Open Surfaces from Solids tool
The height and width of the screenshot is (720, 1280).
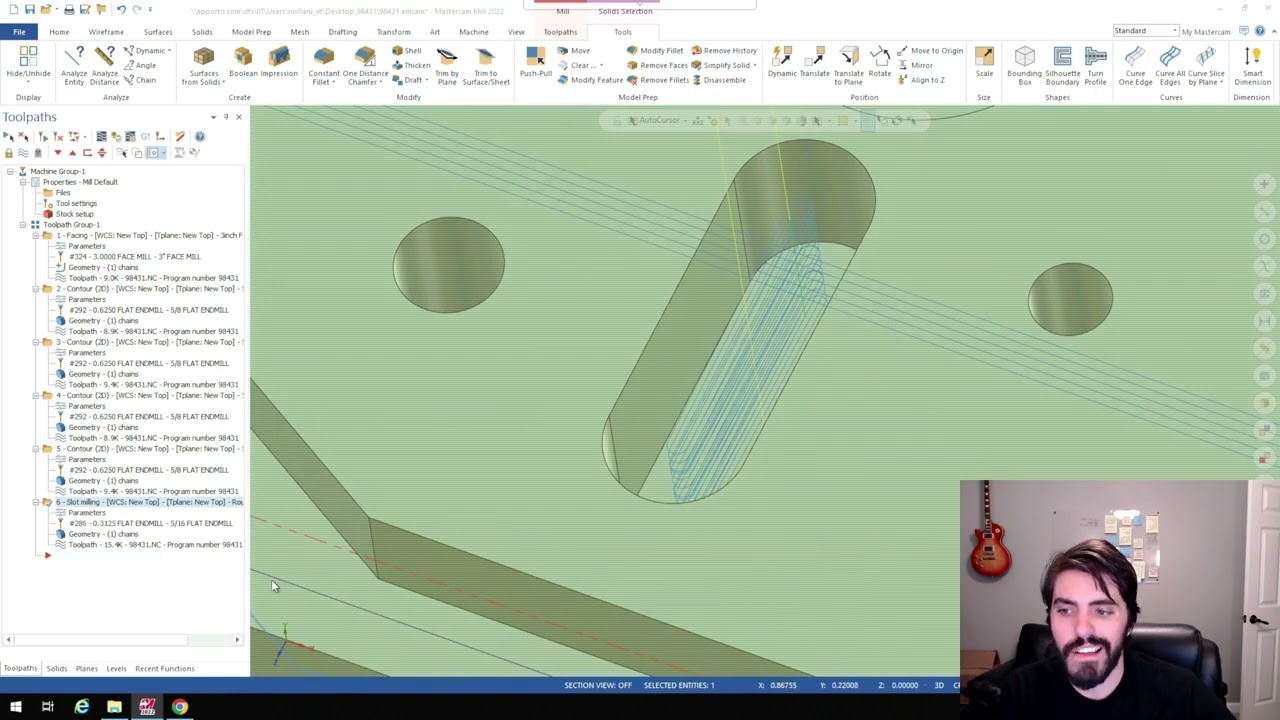click(x=203, y=66)
